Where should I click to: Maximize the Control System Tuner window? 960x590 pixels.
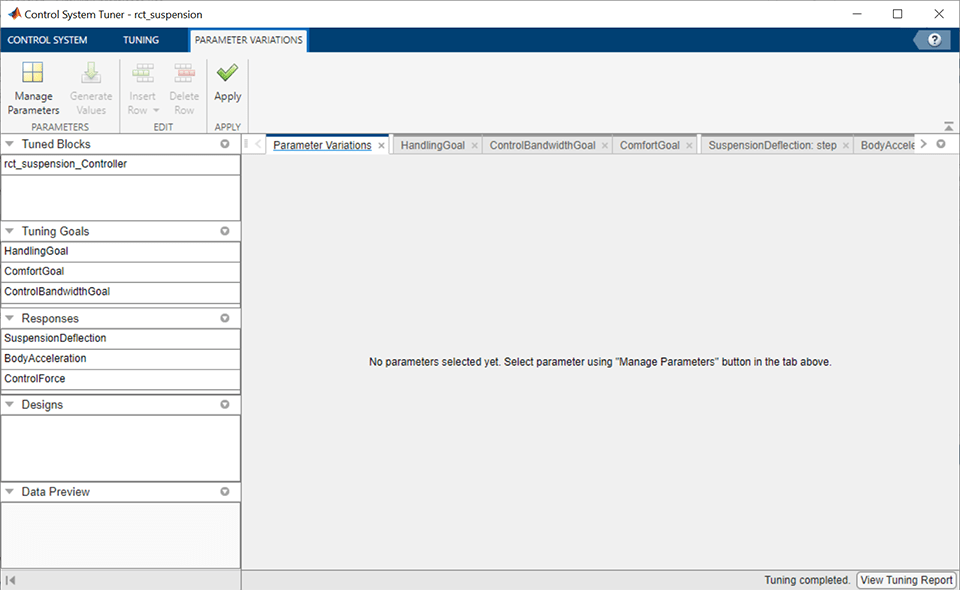click(x=898, y=13)
